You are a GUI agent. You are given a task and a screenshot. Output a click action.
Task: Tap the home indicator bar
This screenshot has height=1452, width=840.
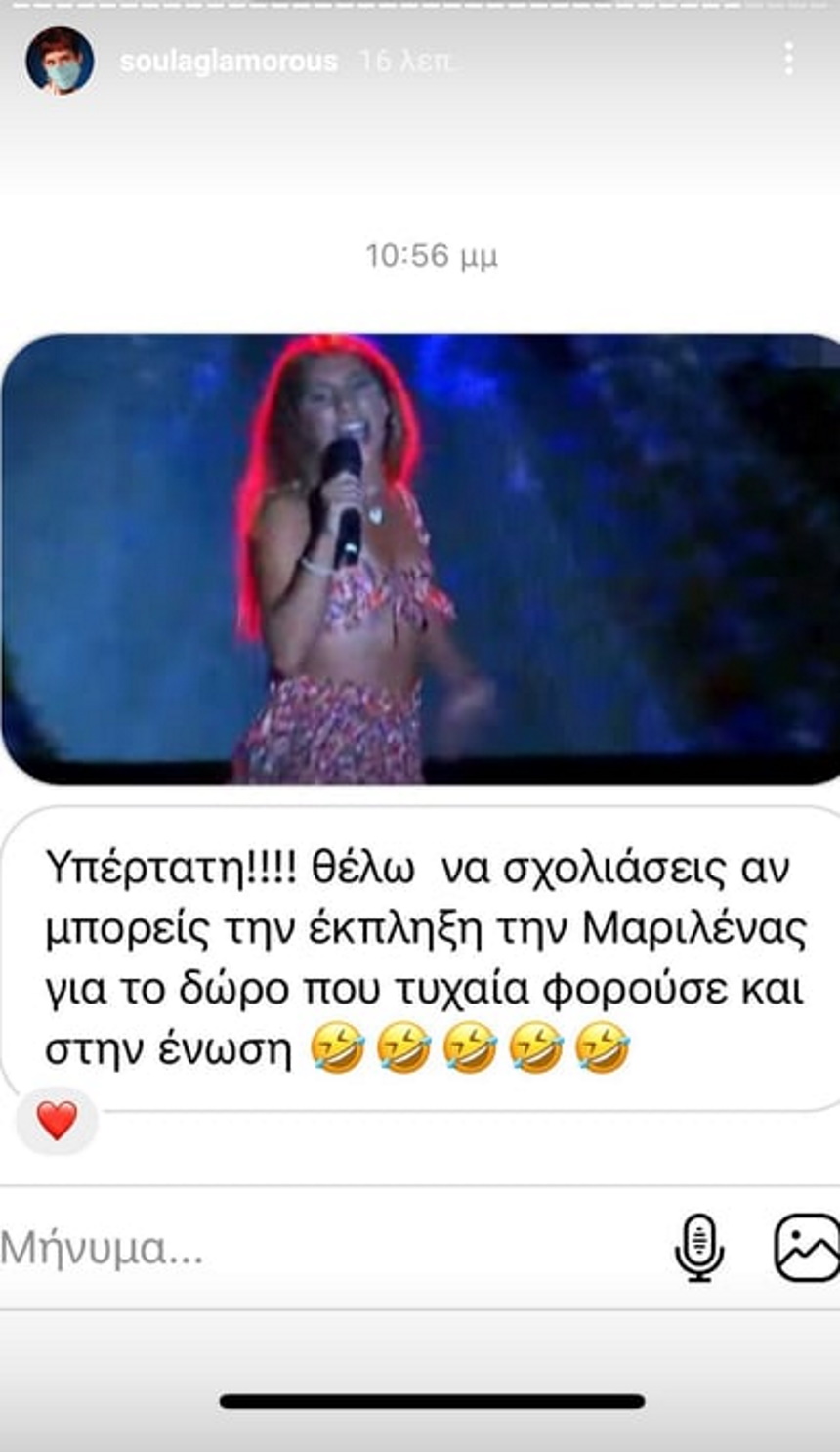pyautogui.click(x=432, y=1402)
